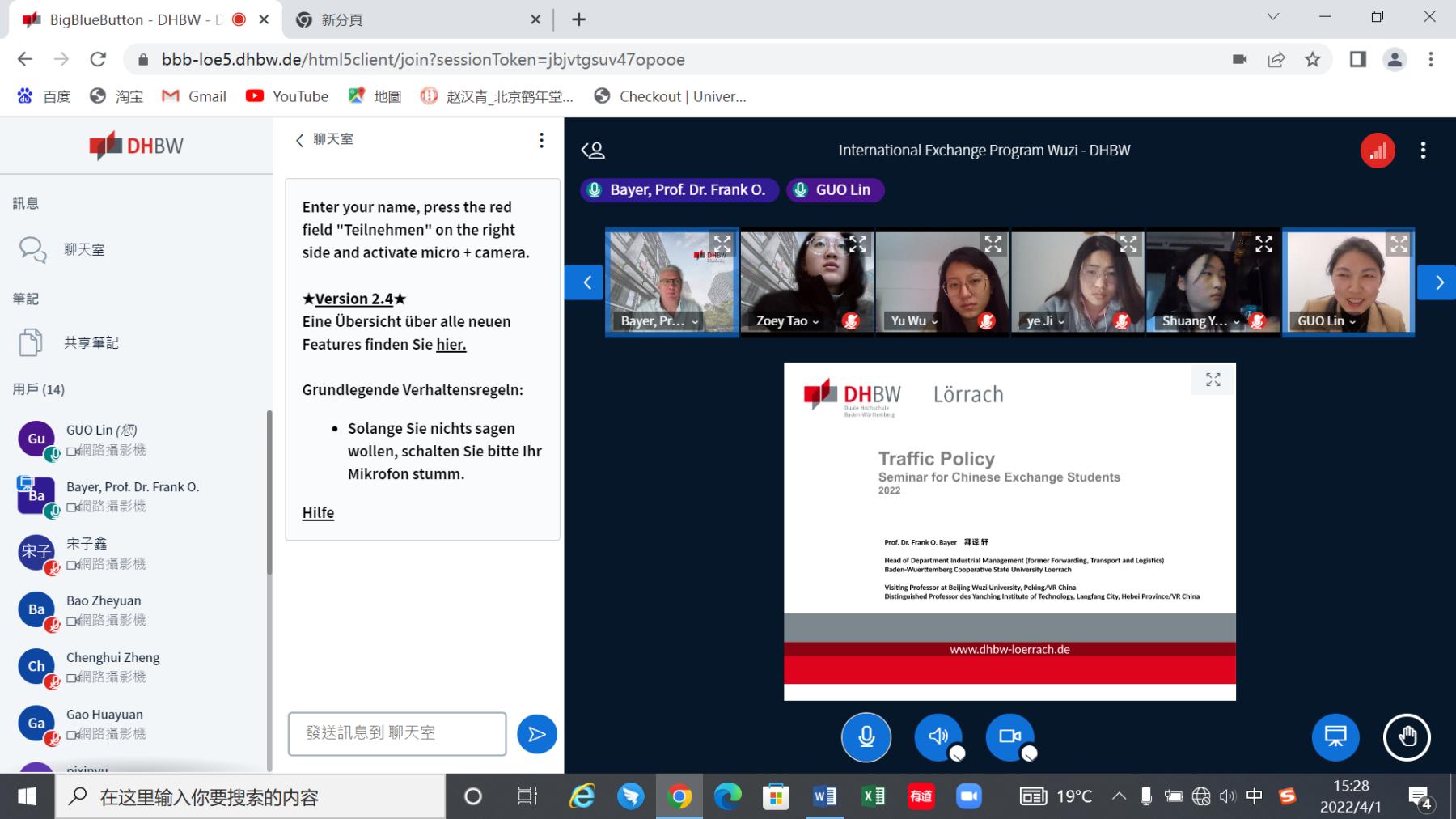Show next webcams with right arrow

click(x=1438, y=282)
